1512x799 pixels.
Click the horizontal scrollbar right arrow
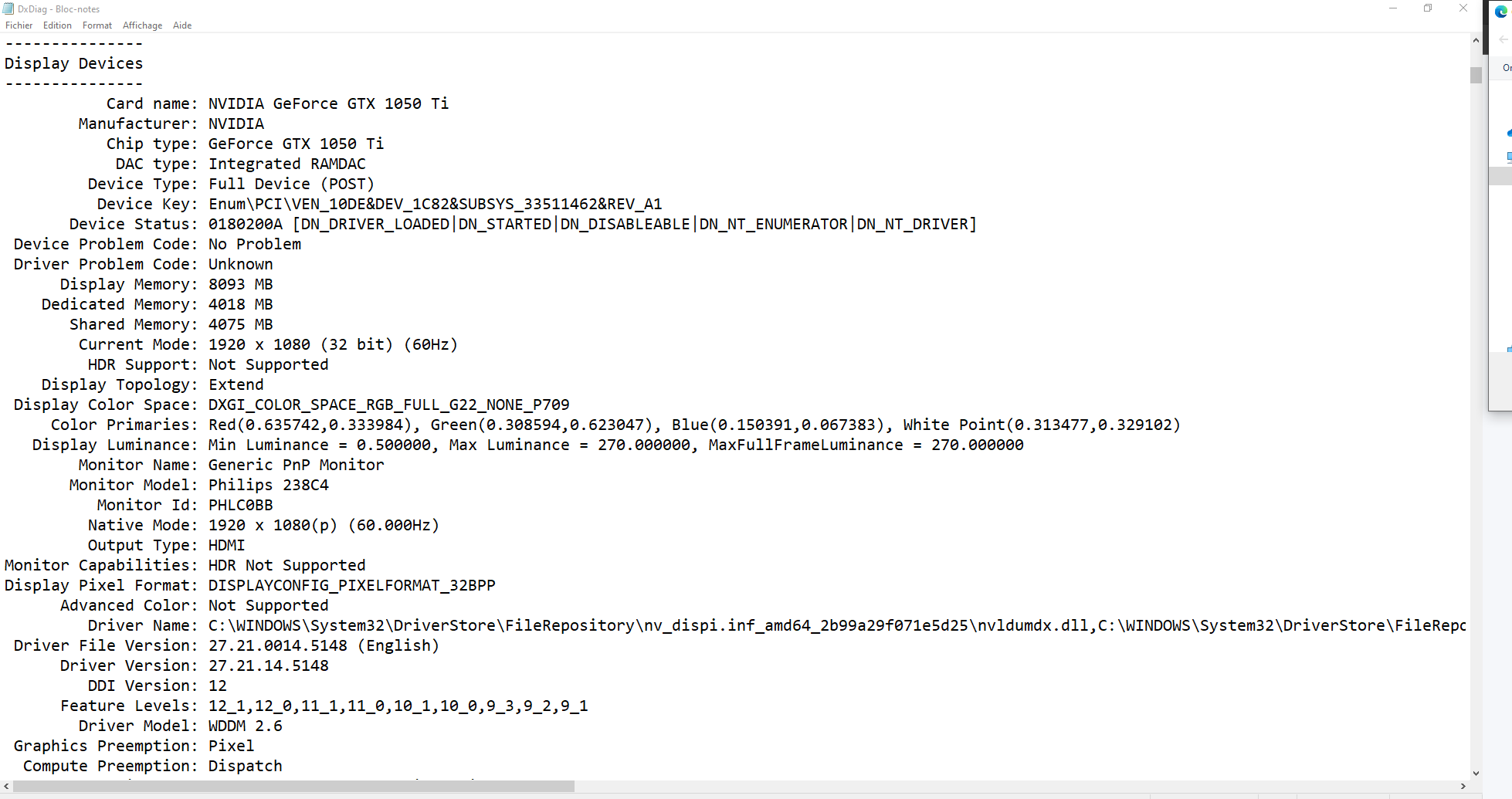click(1463, 786)
